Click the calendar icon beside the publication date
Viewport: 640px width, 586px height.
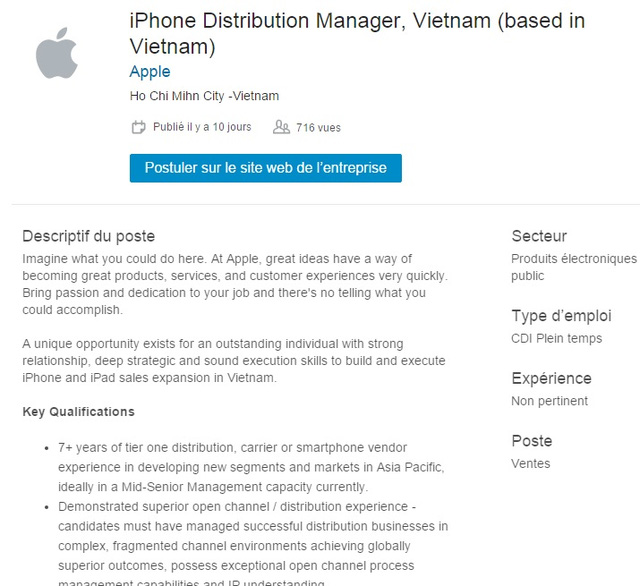139,127
